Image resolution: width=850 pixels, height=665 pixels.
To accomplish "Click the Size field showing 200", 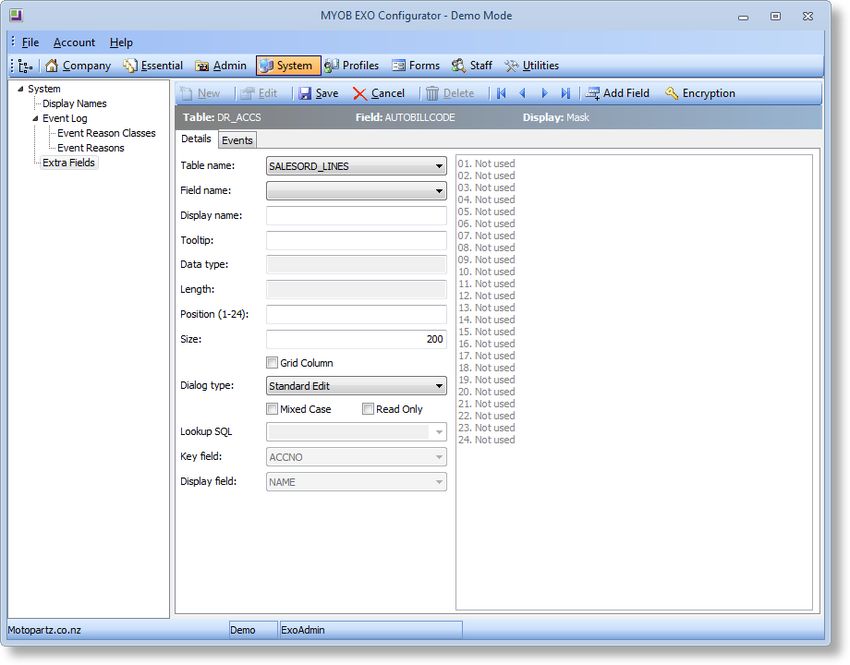I will 356,339.
